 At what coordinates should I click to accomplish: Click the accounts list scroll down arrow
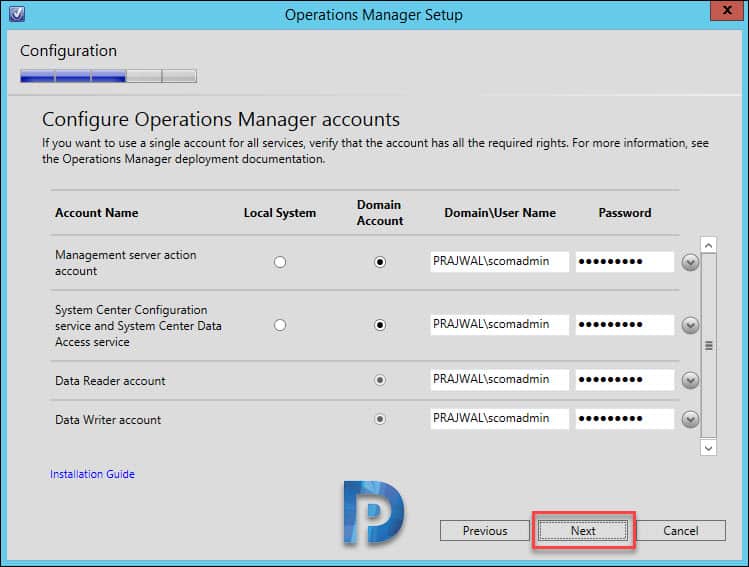[708, 448]
